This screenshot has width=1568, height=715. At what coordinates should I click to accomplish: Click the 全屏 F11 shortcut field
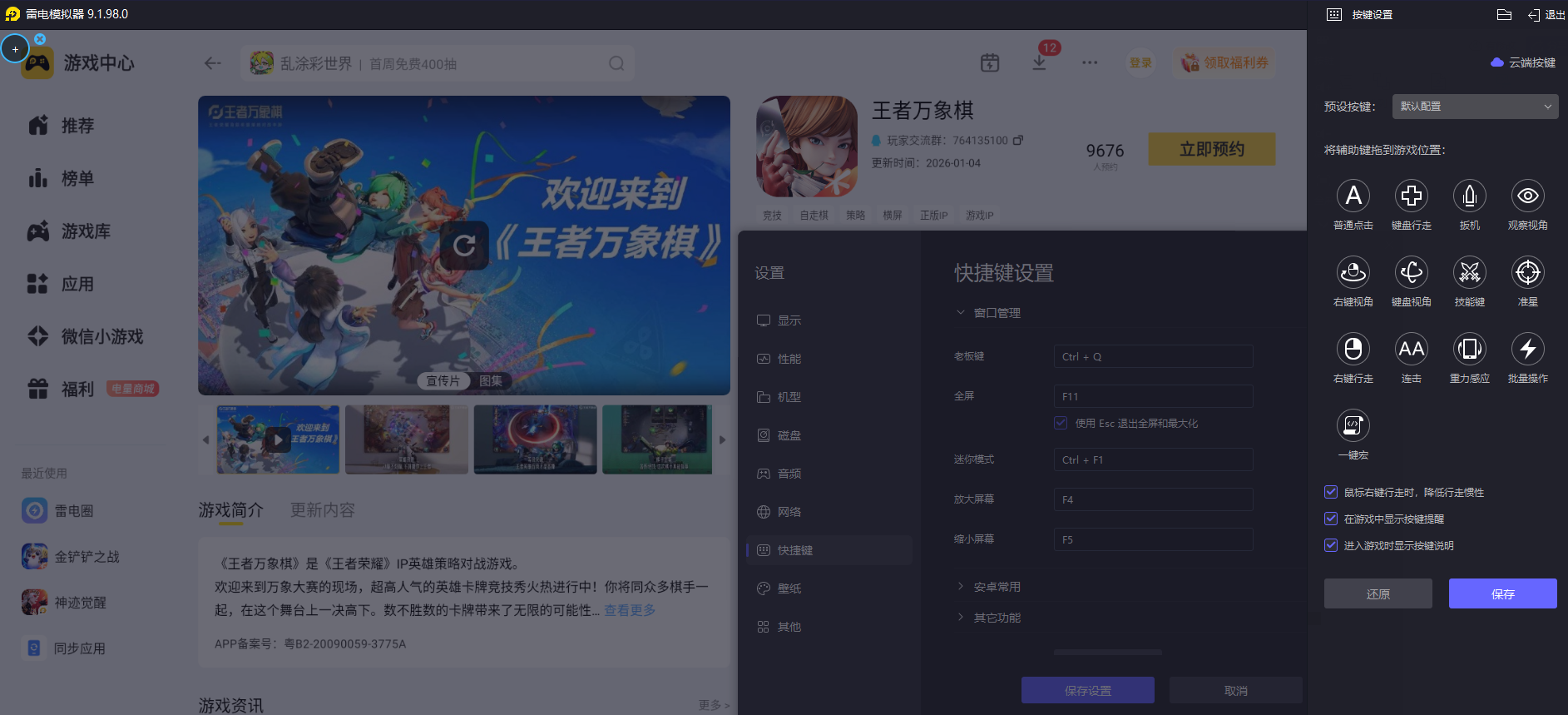(1154, 396)
